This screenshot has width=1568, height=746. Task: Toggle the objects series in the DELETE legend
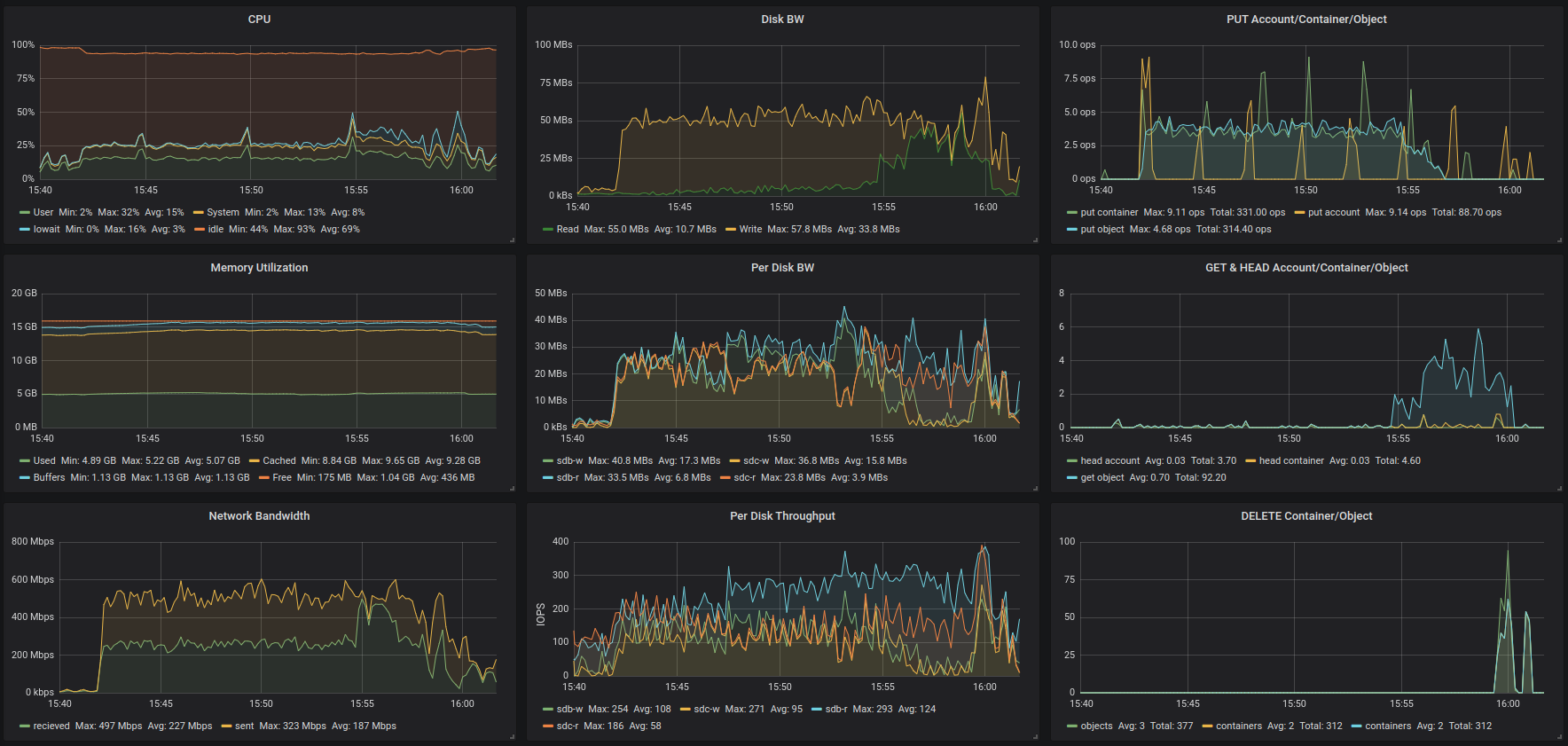point(1096,726)
